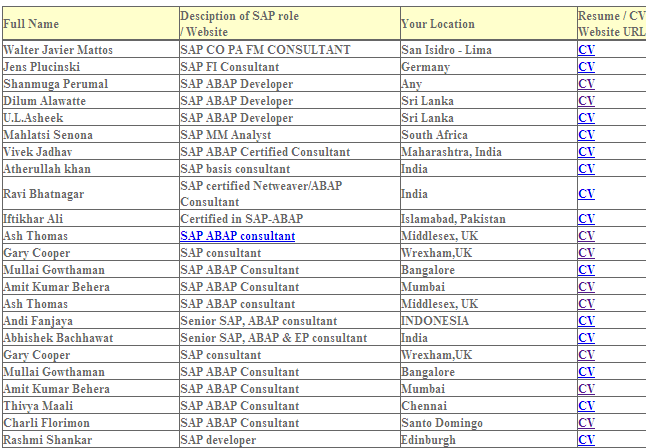Click the name Mahlatsi Senona
Viewport: 646px width, 448px height.
pyautogui.click(x=48, y=135)
